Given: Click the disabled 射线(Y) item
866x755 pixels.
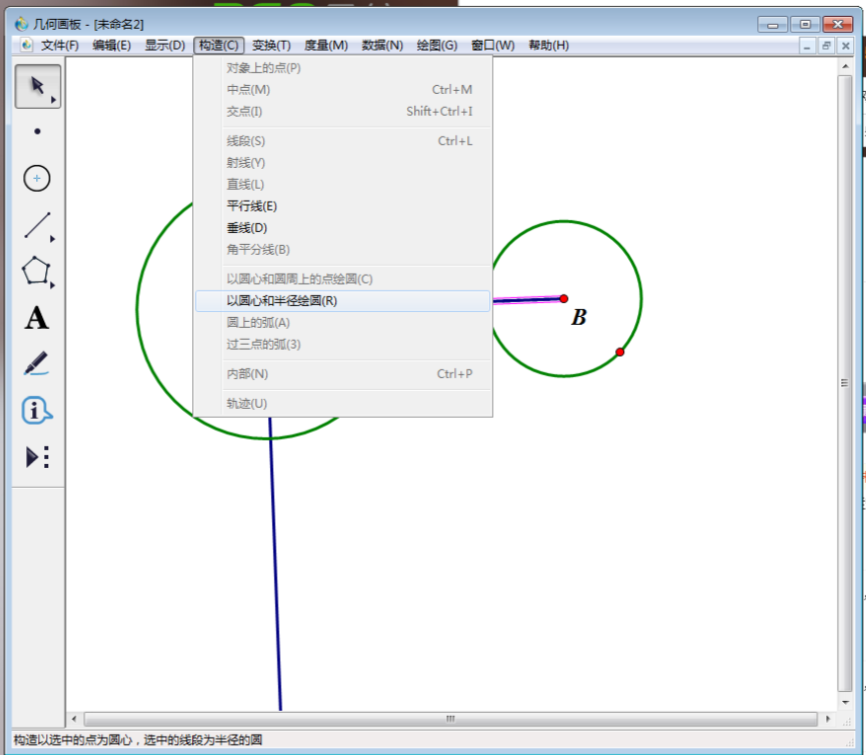Looking at the screenshot, I should [342, 163].
